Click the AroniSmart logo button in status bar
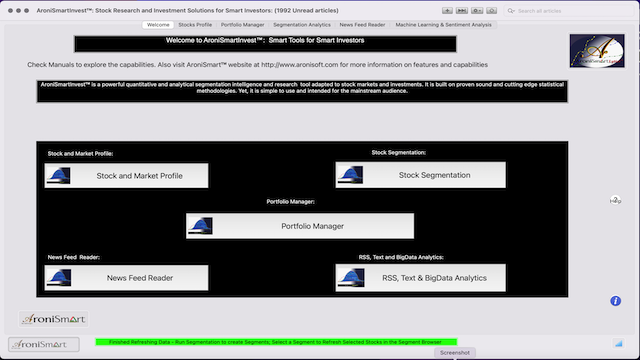Image resolution: width=640 pixels, height=360 pixels. (44, 344)
